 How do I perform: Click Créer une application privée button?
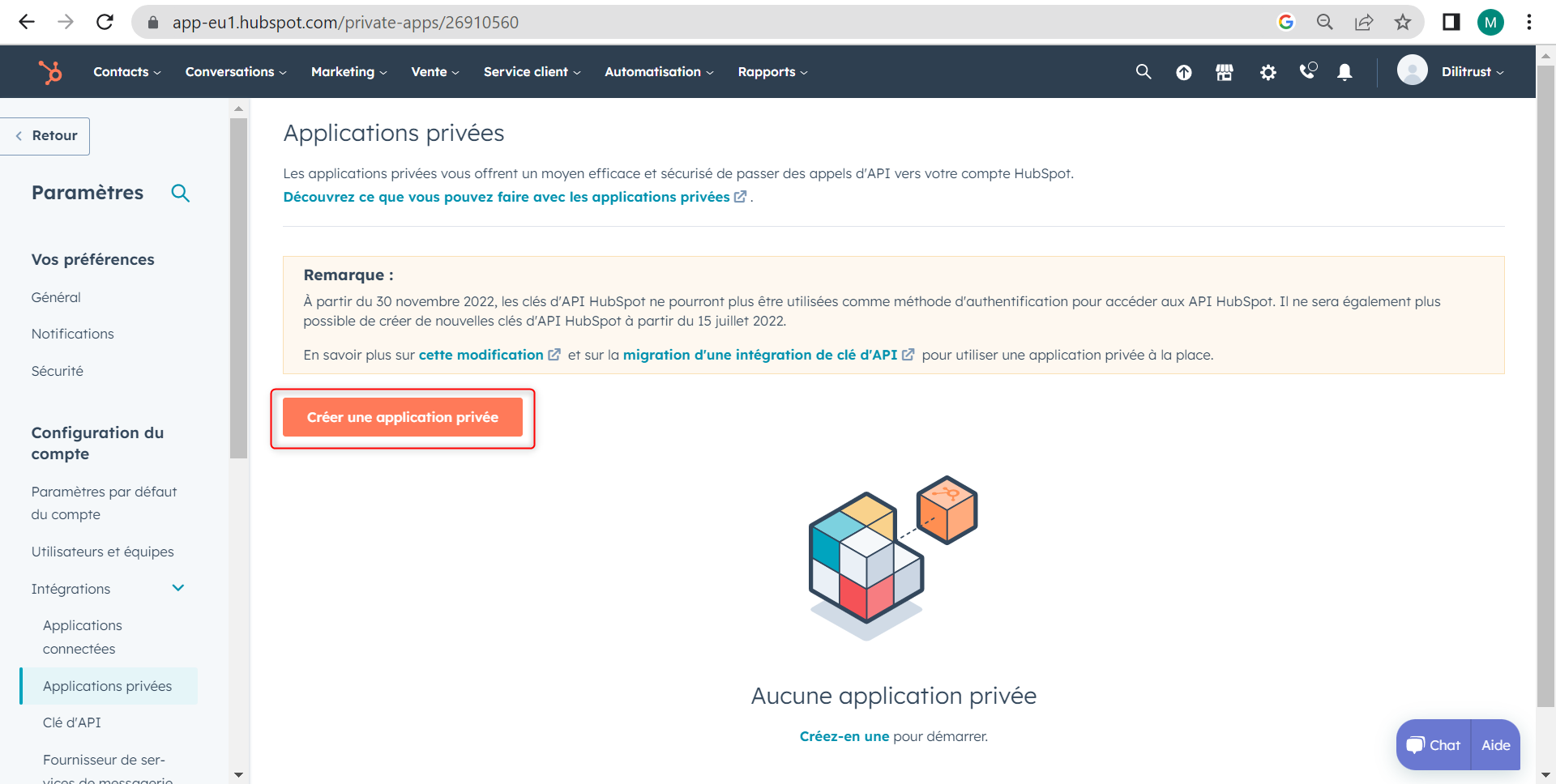pos(403,417)
